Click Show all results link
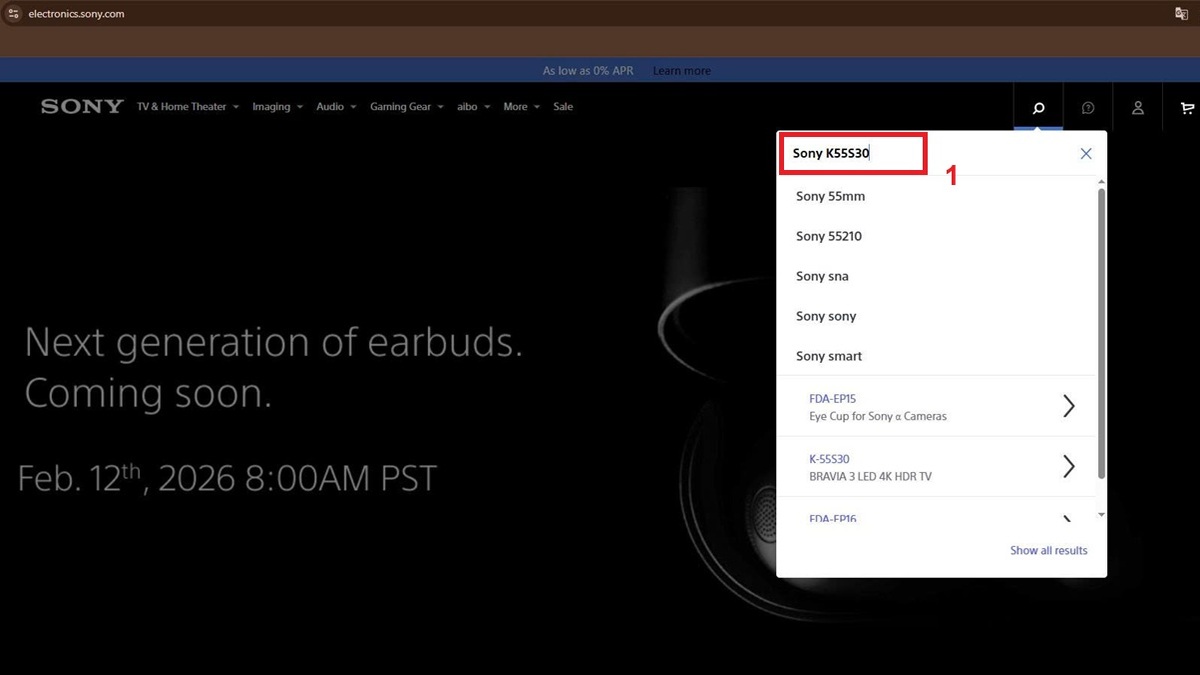The image size is (1200, 675). pos(1048,550)
